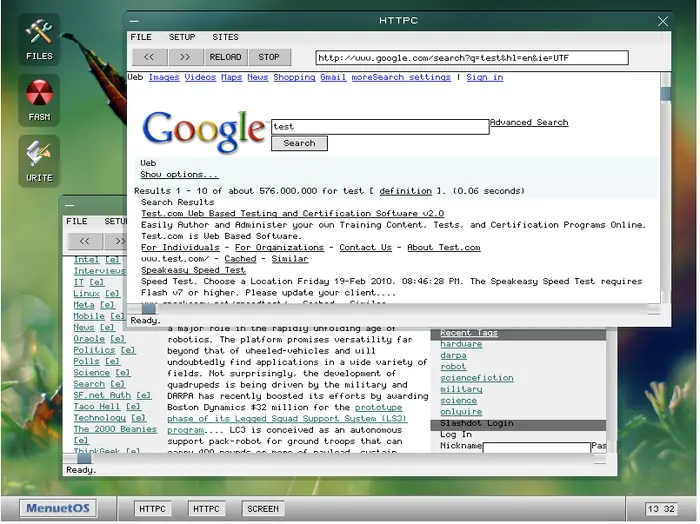Image resolution: width=700 pixels, height=524 pixels.
Task: Open Science link in Slashdot sidebar
Action: click(x=92, y=373)
